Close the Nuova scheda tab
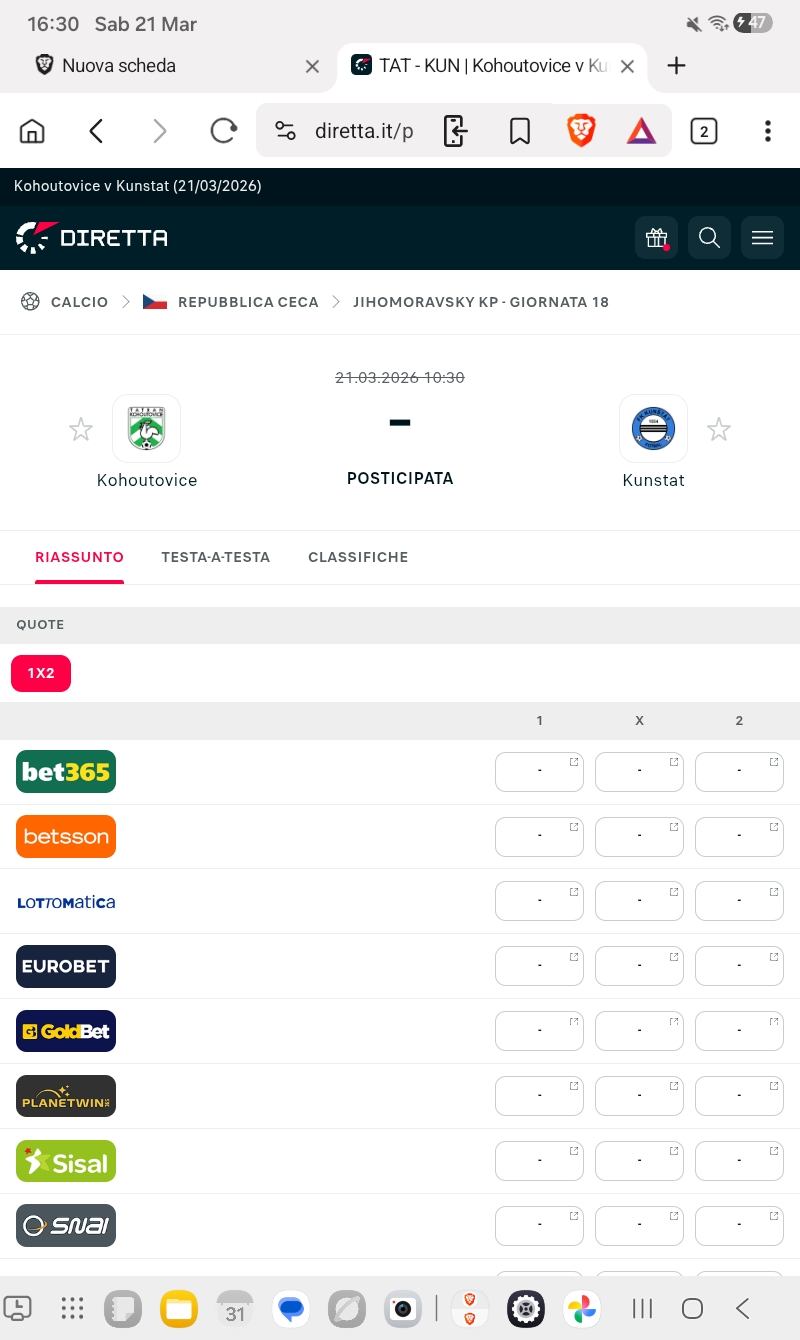This screenshot has height=1340, width=800. [x=312, y=66]
